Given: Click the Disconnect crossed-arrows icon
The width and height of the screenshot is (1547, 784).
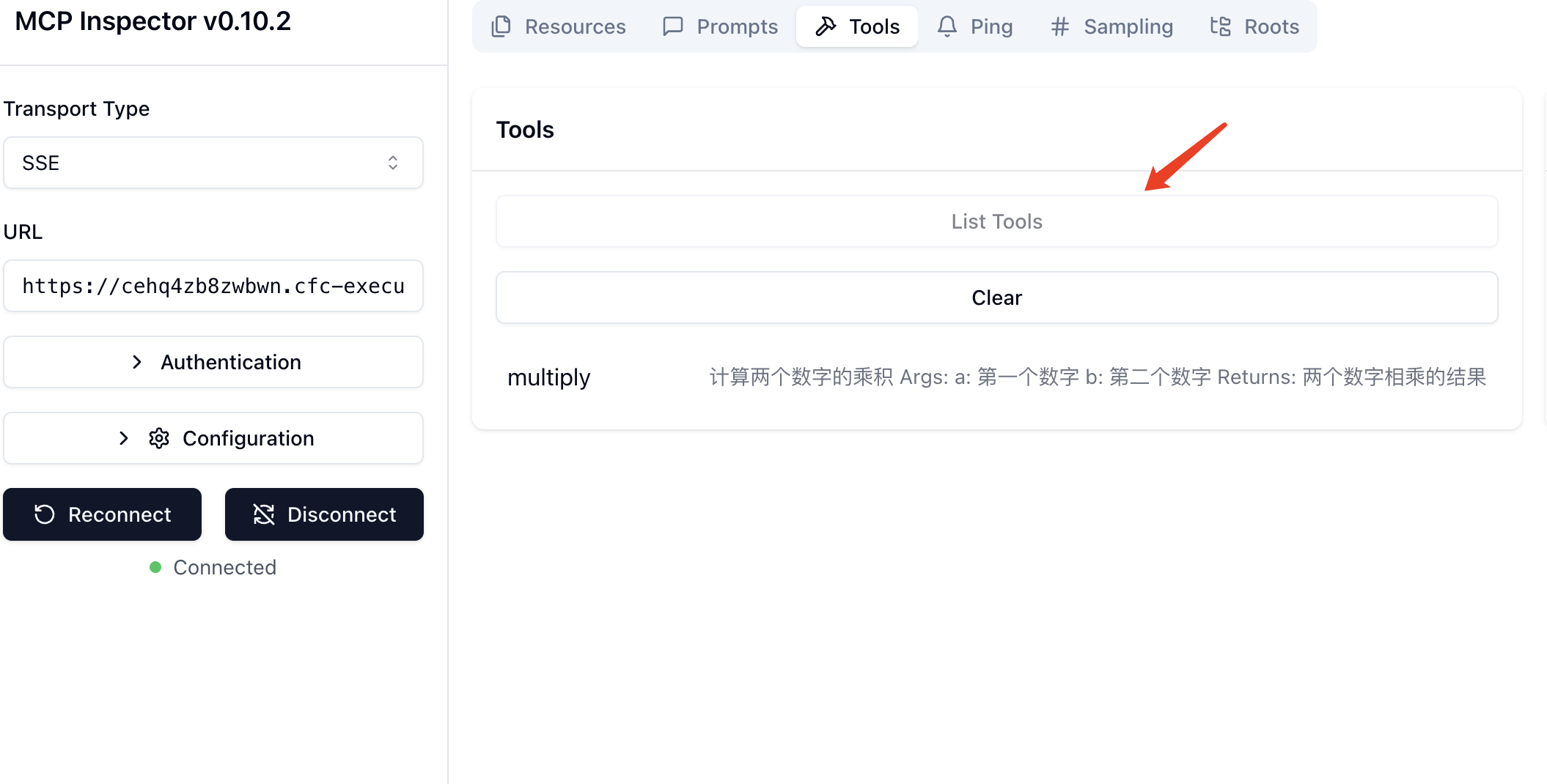Looking at the screenshot, I should click(x=264, y=514).
